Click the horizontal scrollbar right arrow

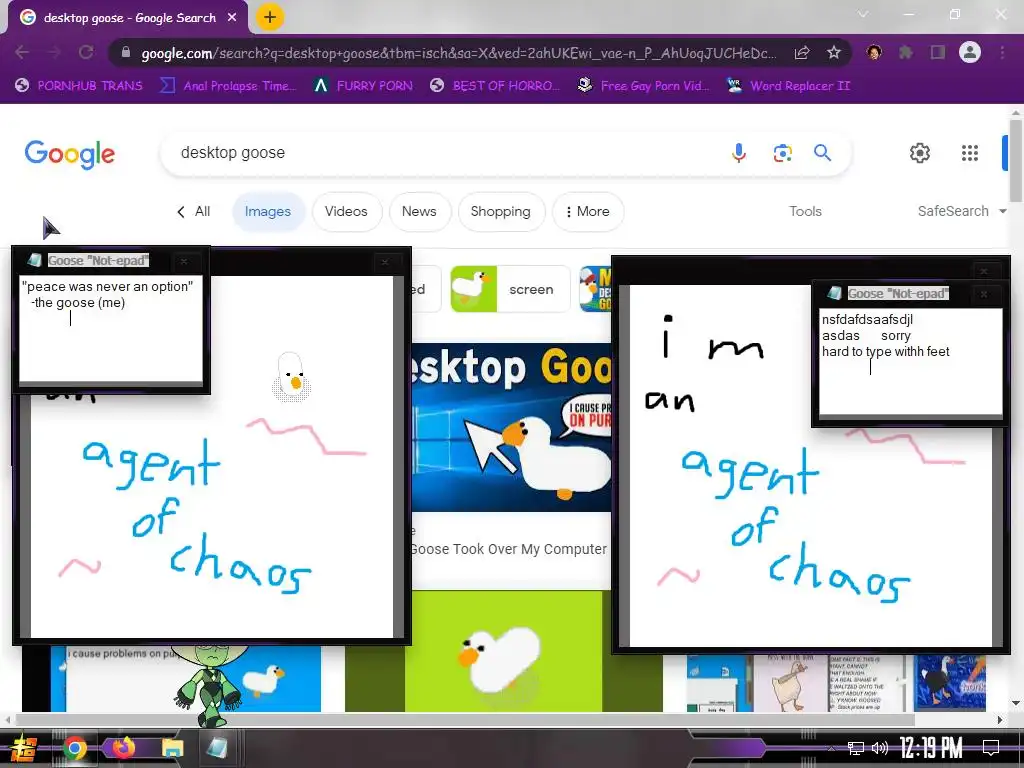(1000, 720)
